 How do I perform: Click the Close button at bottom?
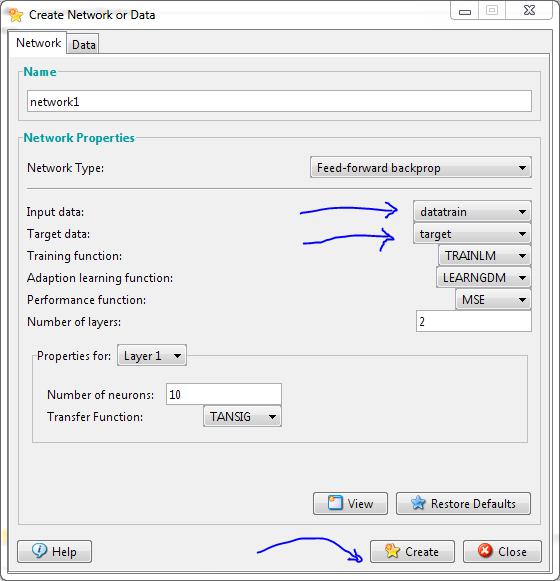point(502,551)
